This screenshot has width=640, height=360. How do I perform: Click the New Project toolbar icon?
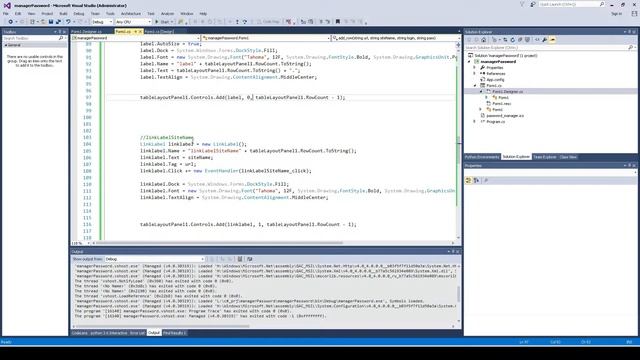(x=32, y=22)
